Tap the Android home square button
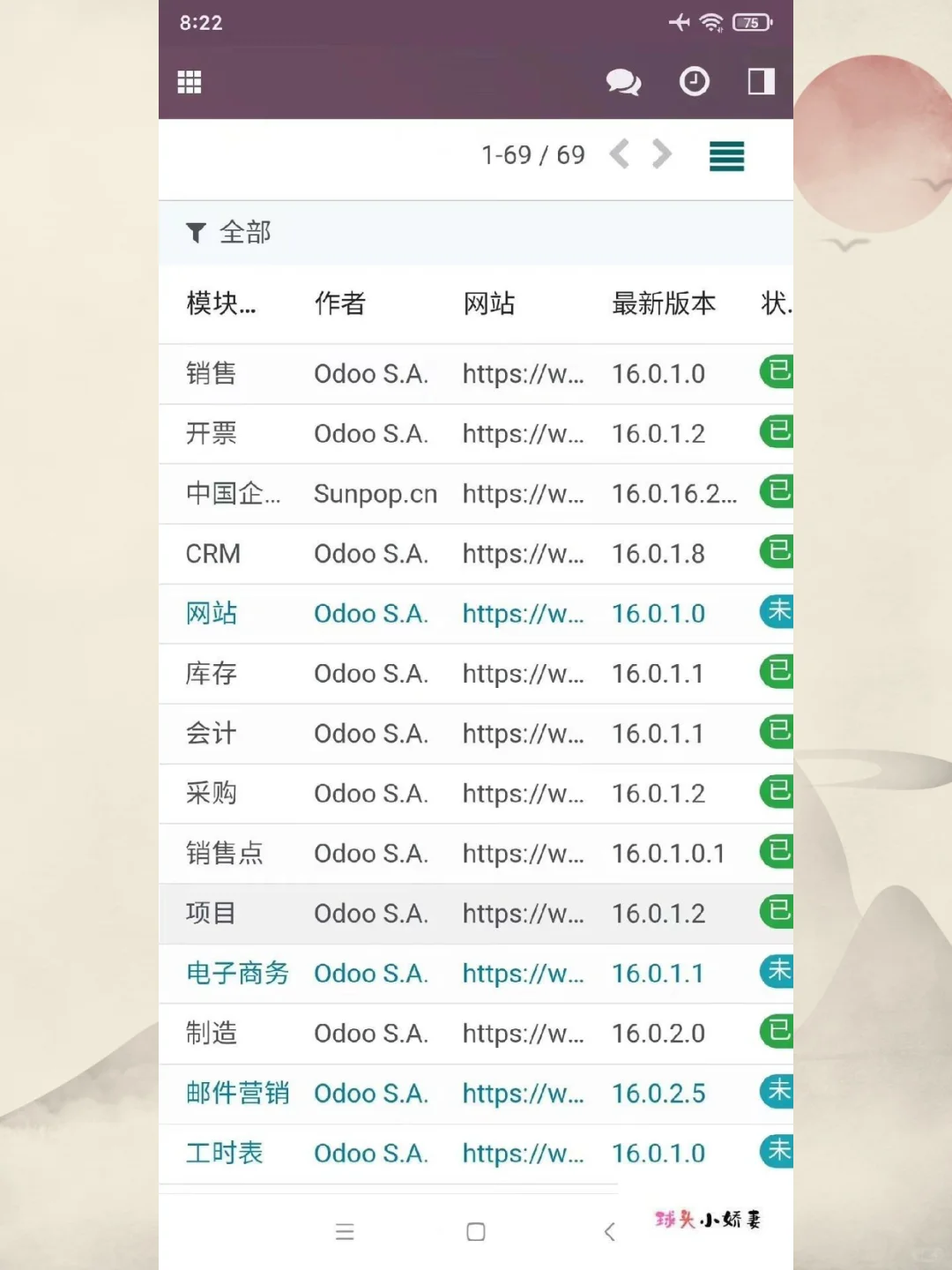This screenshot has width=952, height=1270. coord(475,1231)
